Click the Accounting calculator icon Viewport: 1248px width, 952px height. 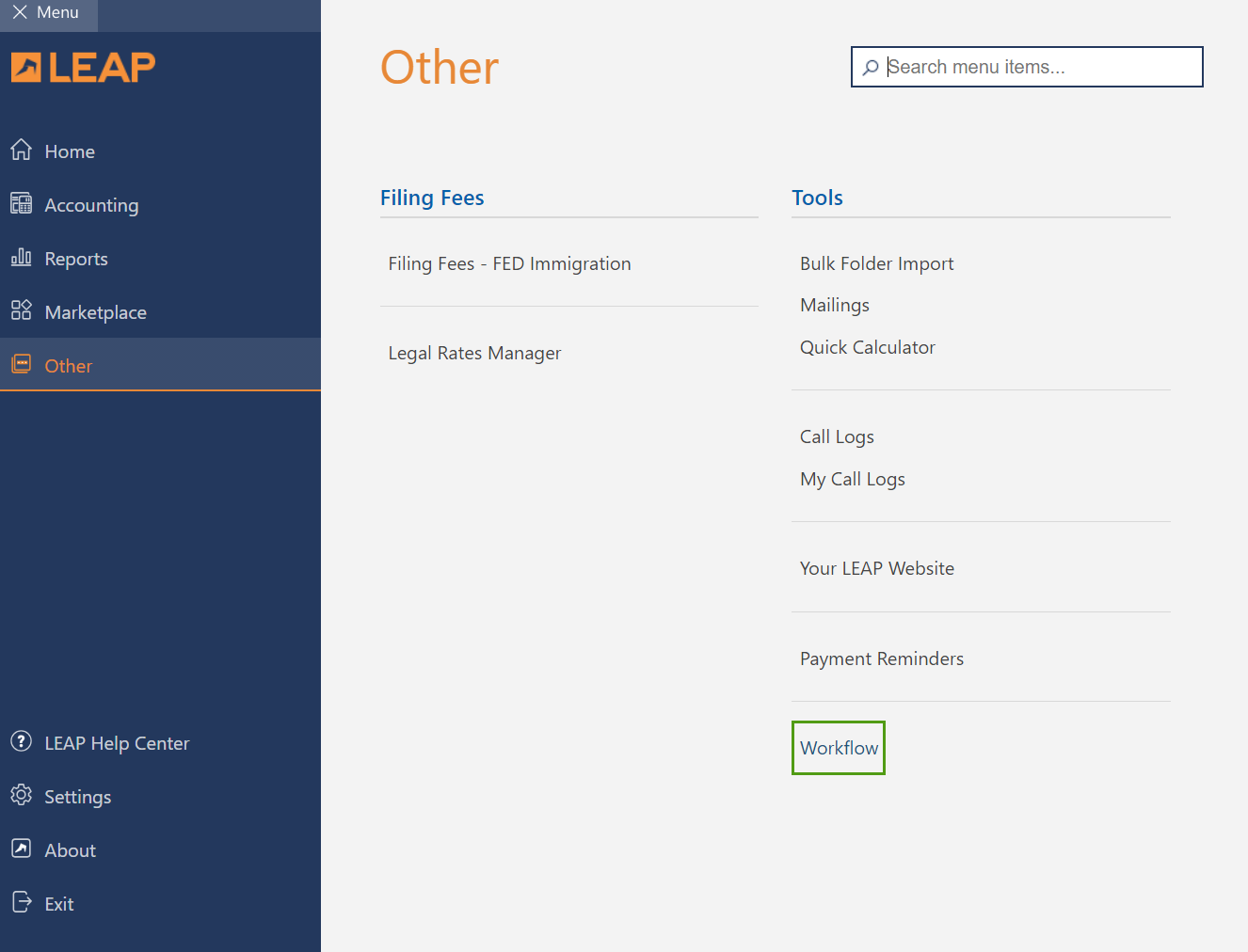point(21,204)
